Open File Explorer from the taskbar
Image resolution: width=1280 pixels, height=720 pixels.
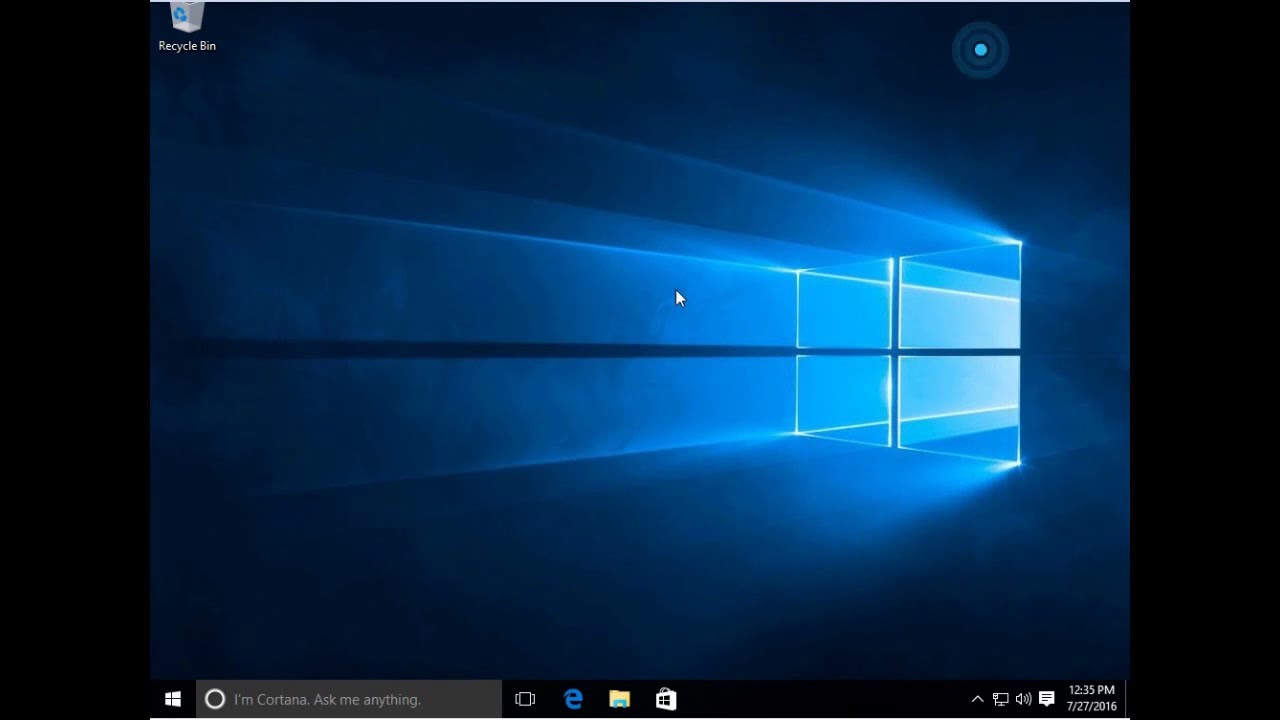point(619,699)
